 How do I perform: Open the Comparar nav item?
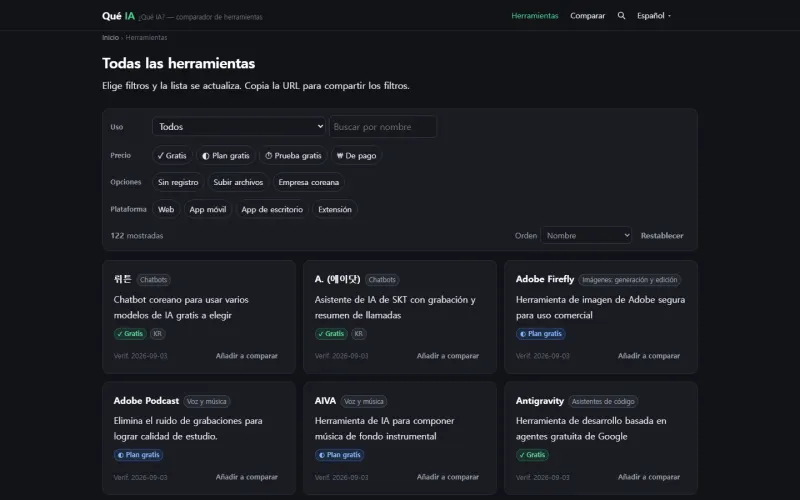pyautogui.click(x=587, y=16)
